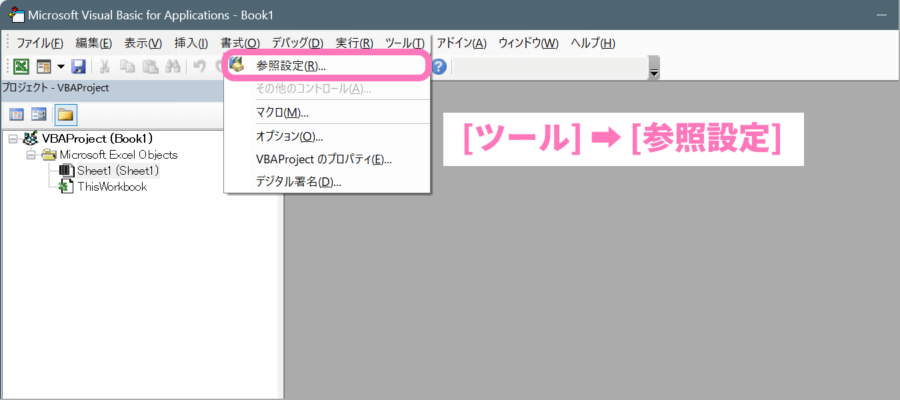
Task: Click the Save floppy disk icon
Action: click(78, 67)
